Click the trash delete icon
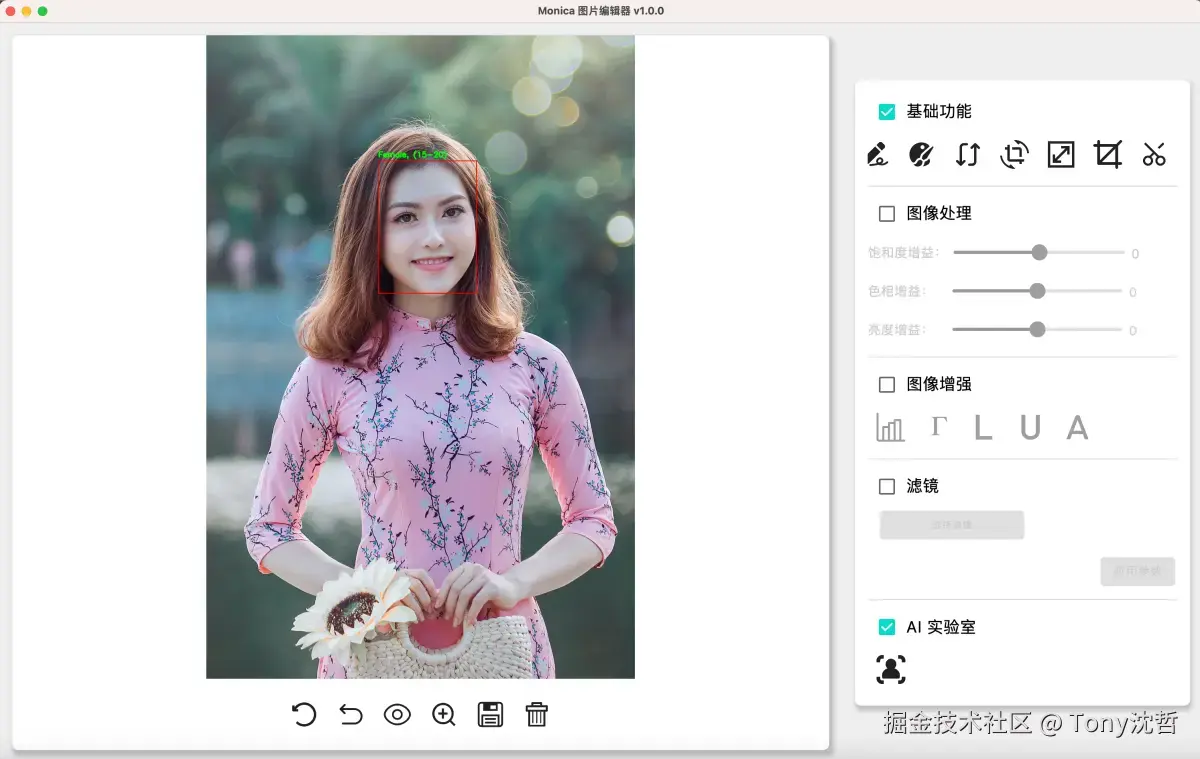 coord(537,714)
